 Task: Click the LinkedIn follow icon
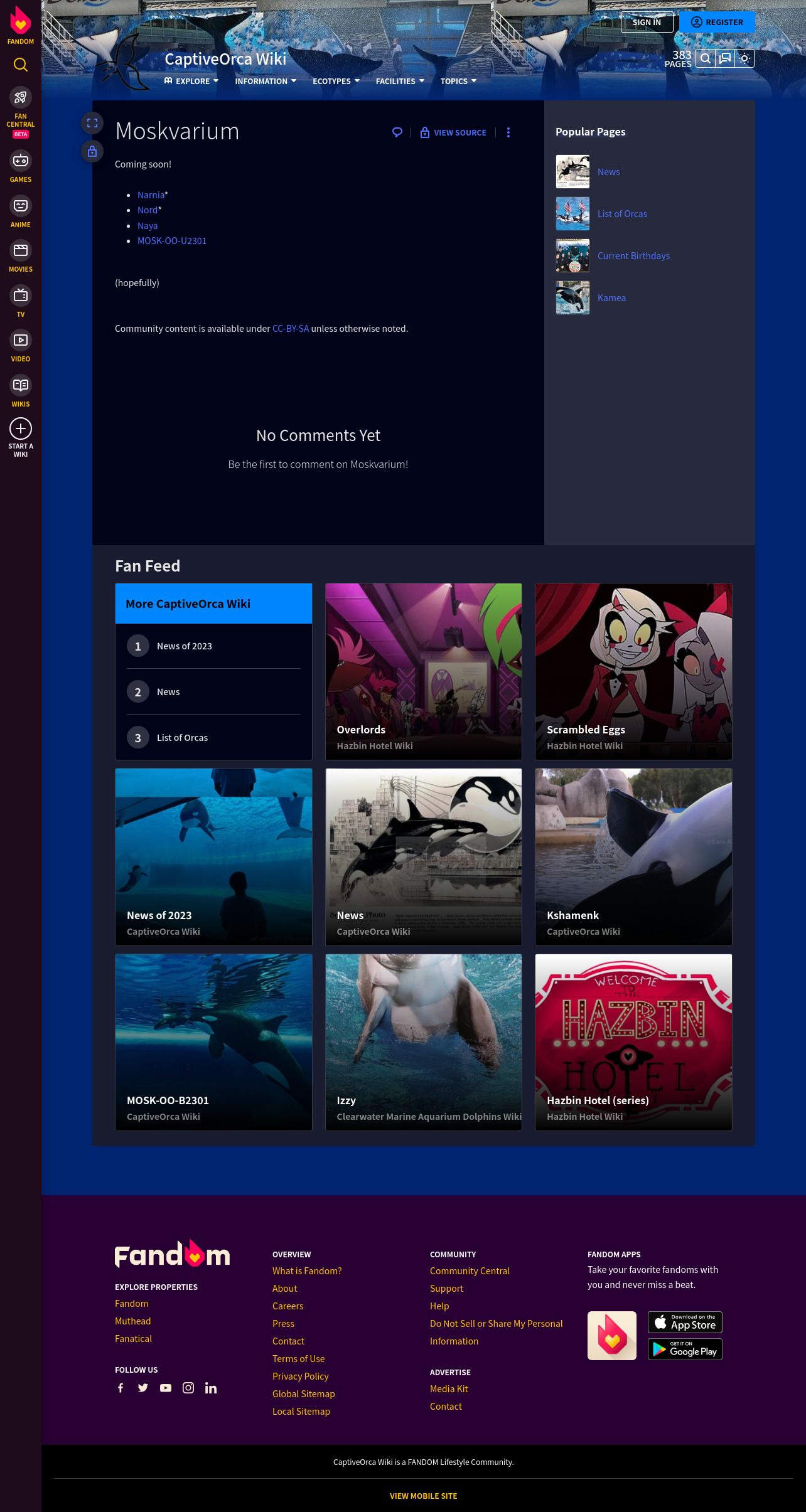tap(211, 1388)
